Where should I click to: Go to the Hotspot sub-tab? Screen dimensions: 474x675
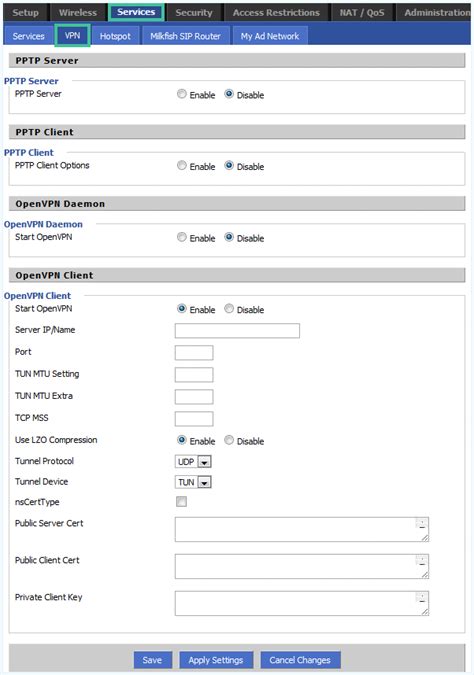(115, 36)
